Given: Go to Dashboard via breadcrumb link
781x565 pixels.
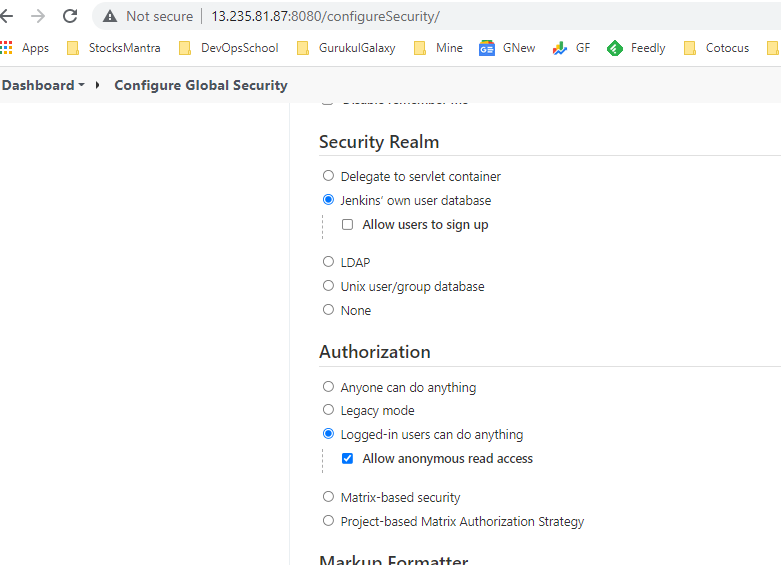Looking at the screenshot, I should 38,85.
